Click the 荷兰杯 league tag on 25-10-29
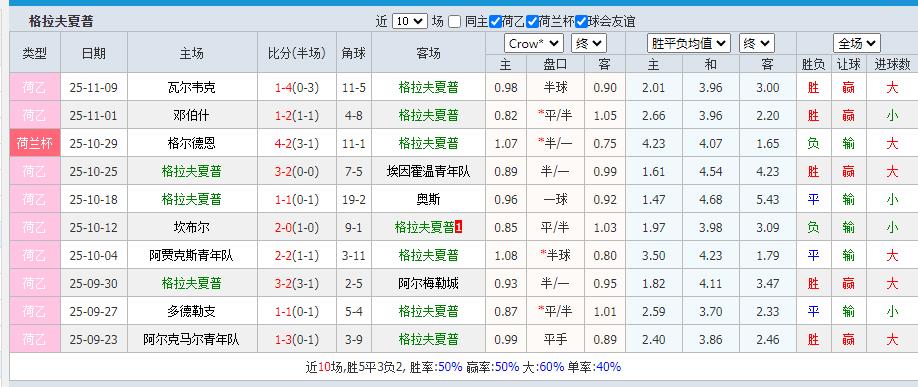Image resolution: width=918 pixels, height=387 pixels. click(x=35, y=143)
